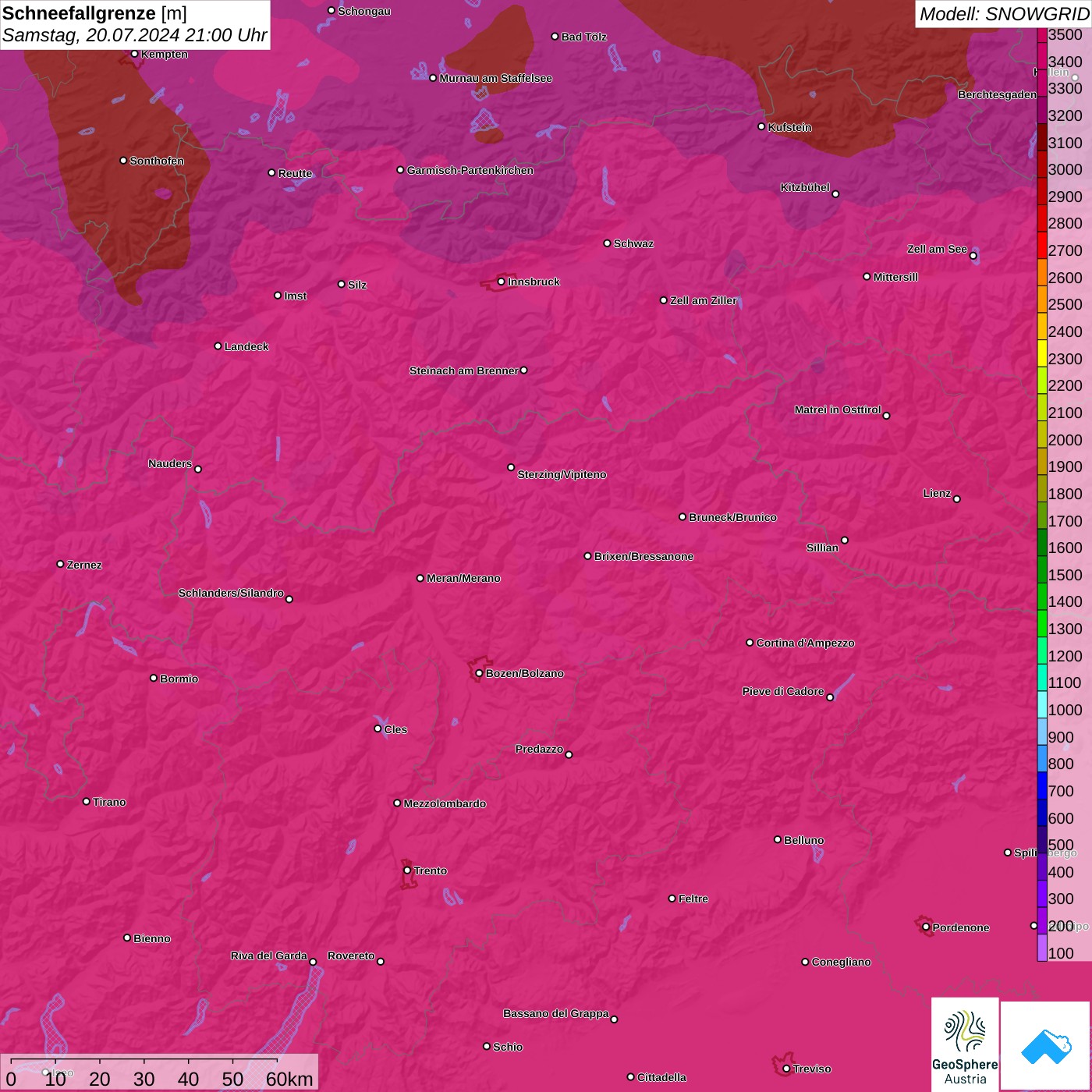The image size is (1092, 1092).
Task: Click the blue avalanche logo at bottom right
Action: [x=1045, y=1045]
